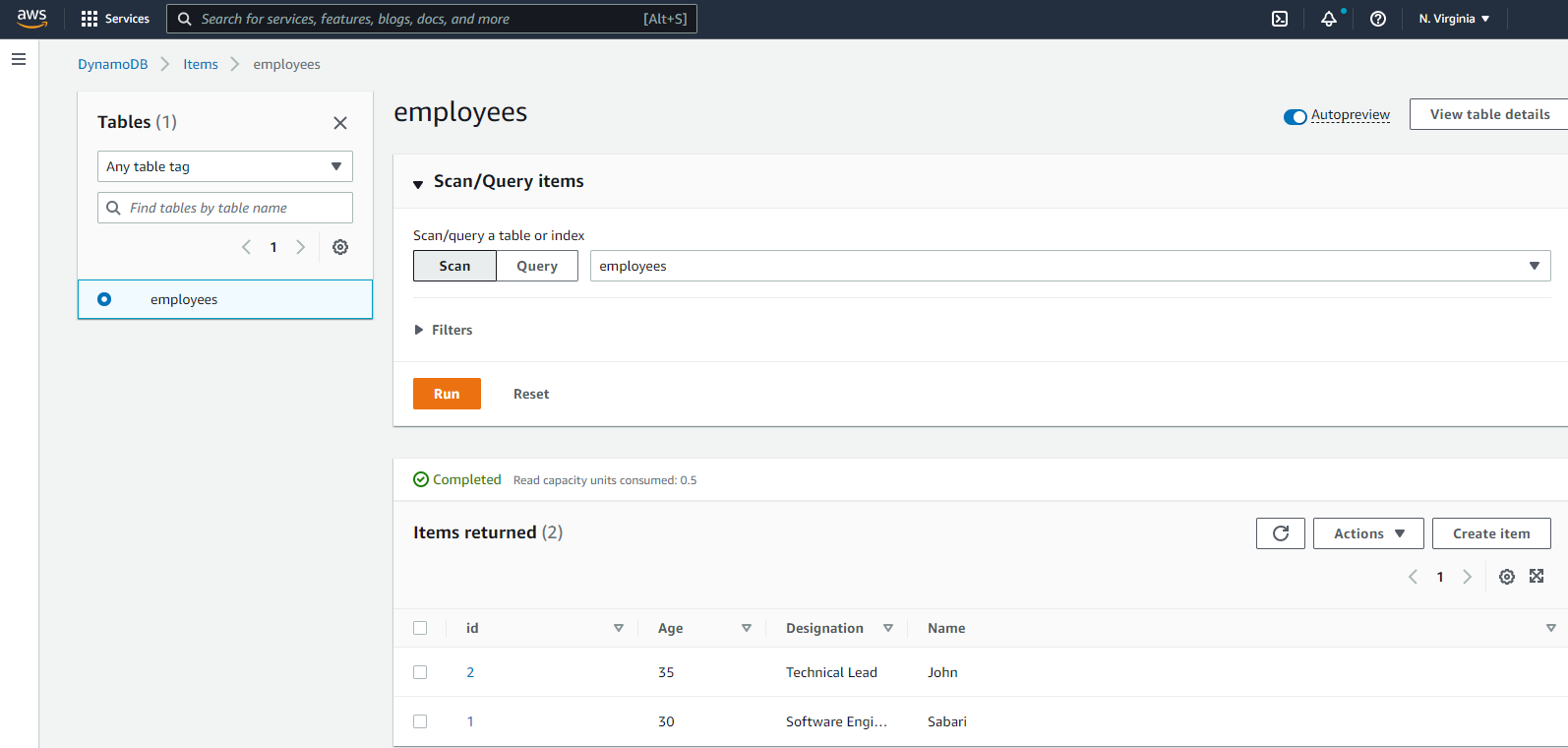Go to Items breadcrumb link
Image resolution: width=1568 pixels, height=748 pixels.
tap(201, 64)
